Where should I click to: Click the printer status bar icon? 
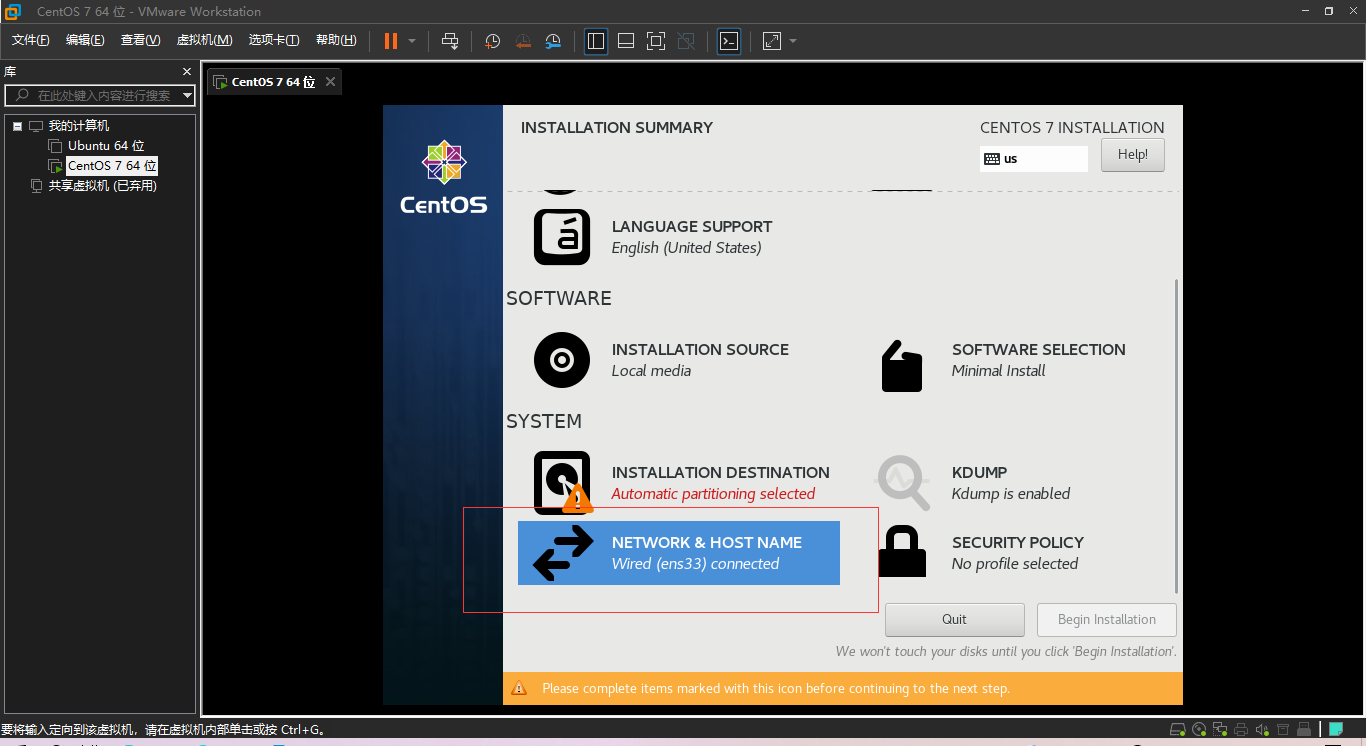(x=1241, y=730)
